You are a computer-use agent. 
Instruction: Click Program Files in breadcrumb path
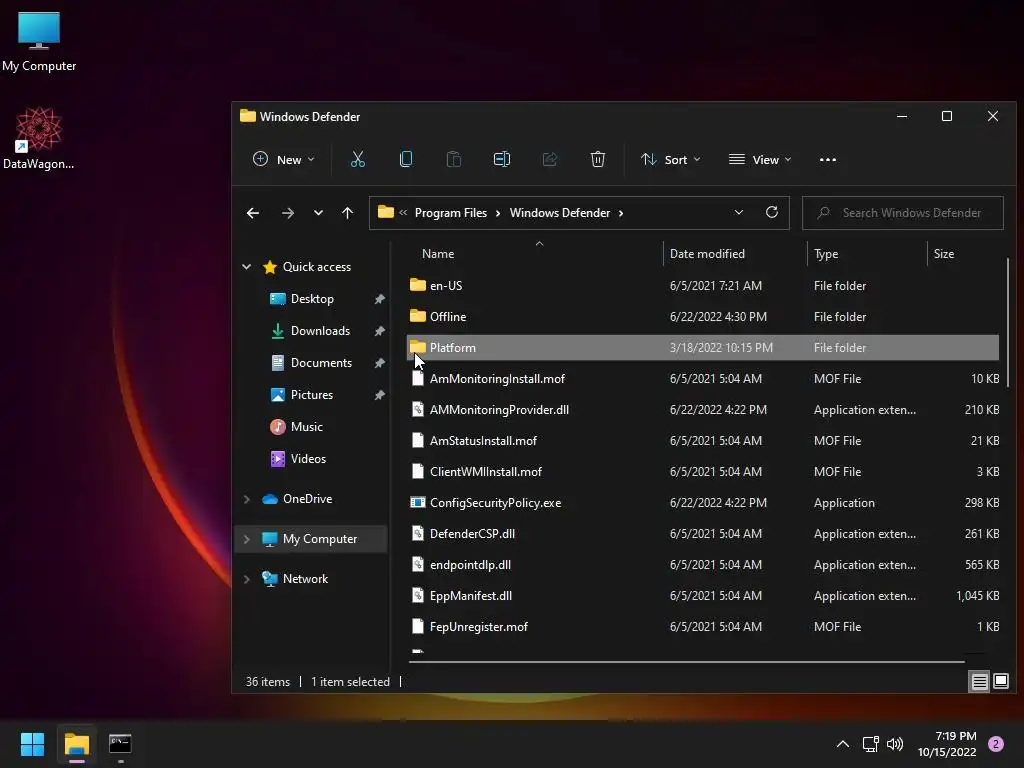click(x=451, y=213)
